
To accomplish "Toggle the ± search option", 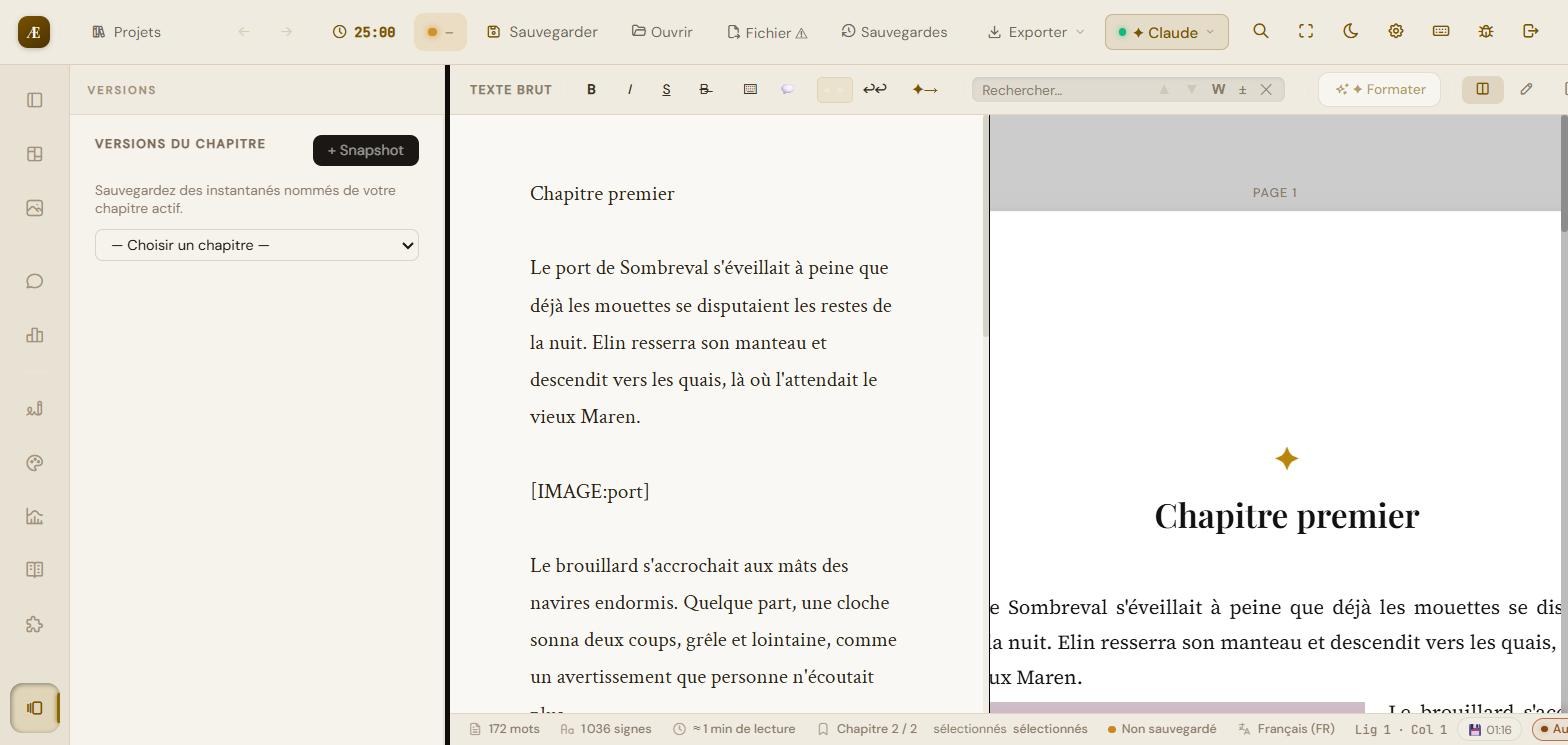I will pos(1243,90).
